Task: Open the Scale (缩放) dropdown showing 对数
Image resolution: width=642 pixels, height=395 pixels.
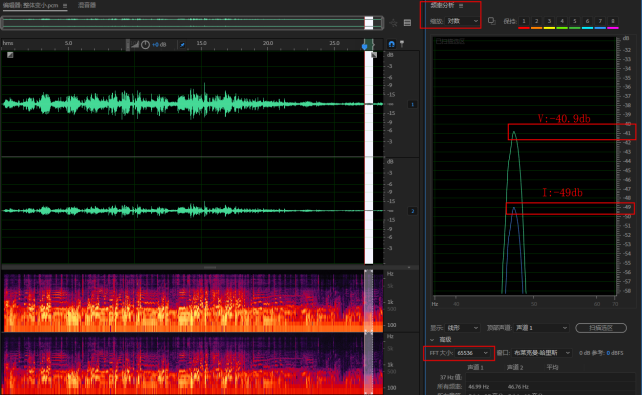Action: (x=463, y=21)
